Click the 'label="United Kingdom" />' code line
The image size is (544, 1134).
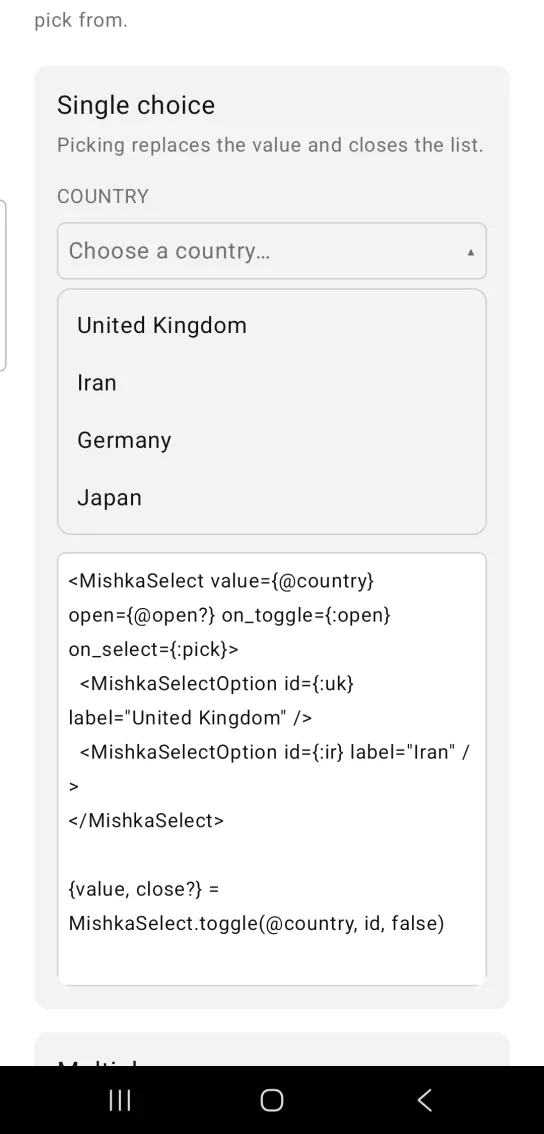190,717
